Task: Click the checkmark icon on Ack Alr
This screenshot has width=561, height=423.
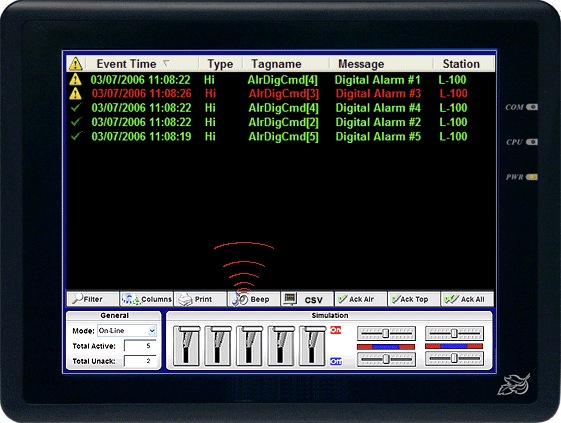Action: (x=342, y=299)
